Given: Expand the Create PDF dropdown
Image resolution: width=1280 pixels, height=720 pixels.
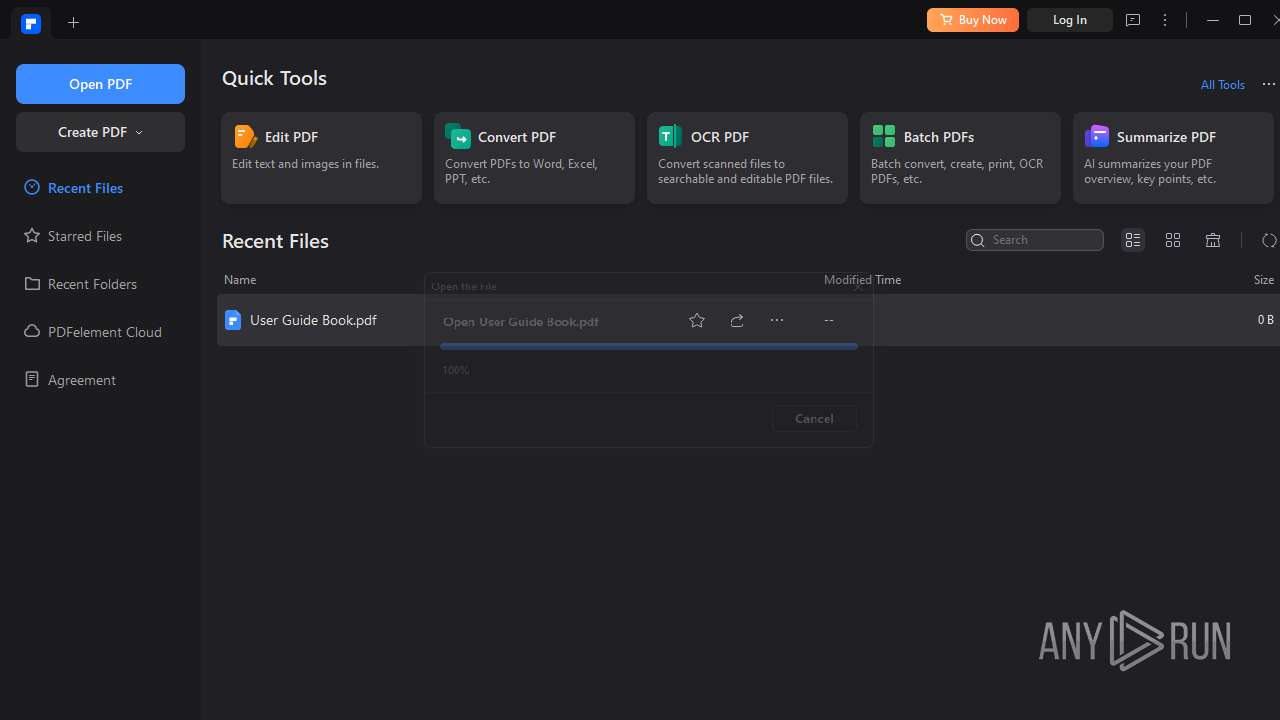Looking at the screenshot, I should tap(100, 132).
